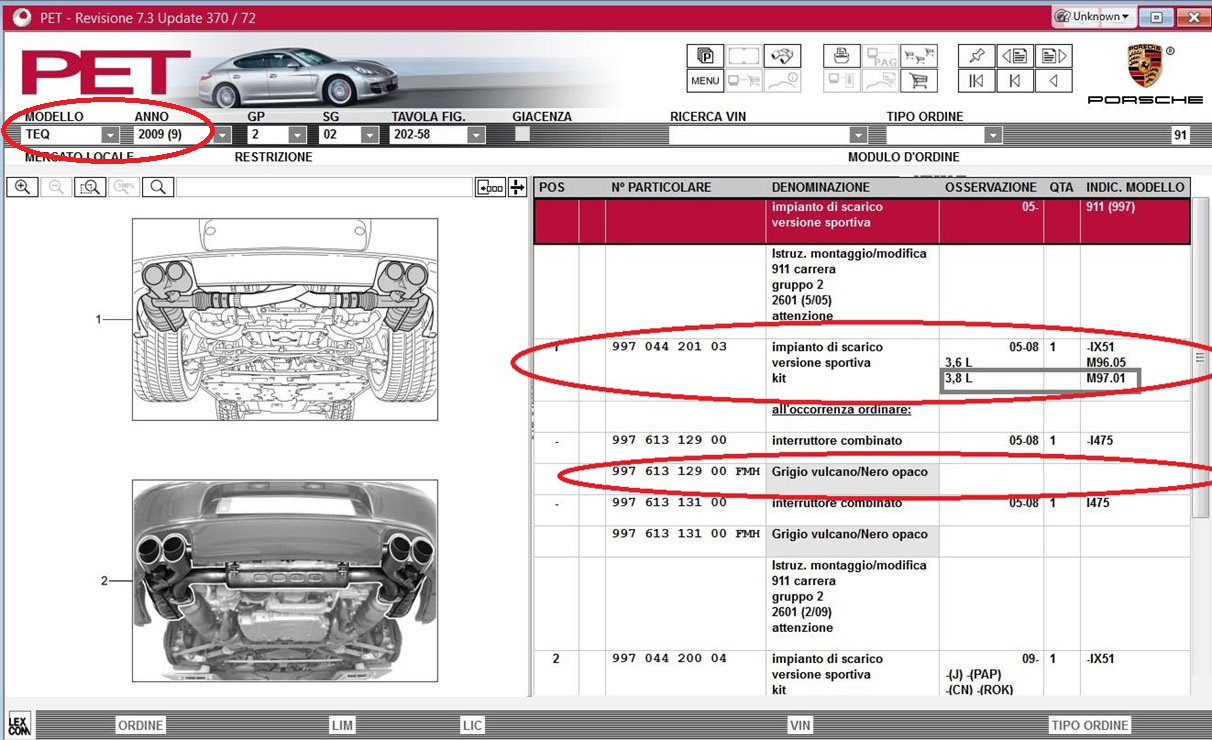1212x740 pixels.
Task: Click the QTA column header
Action: click(x=1061, y=187)
